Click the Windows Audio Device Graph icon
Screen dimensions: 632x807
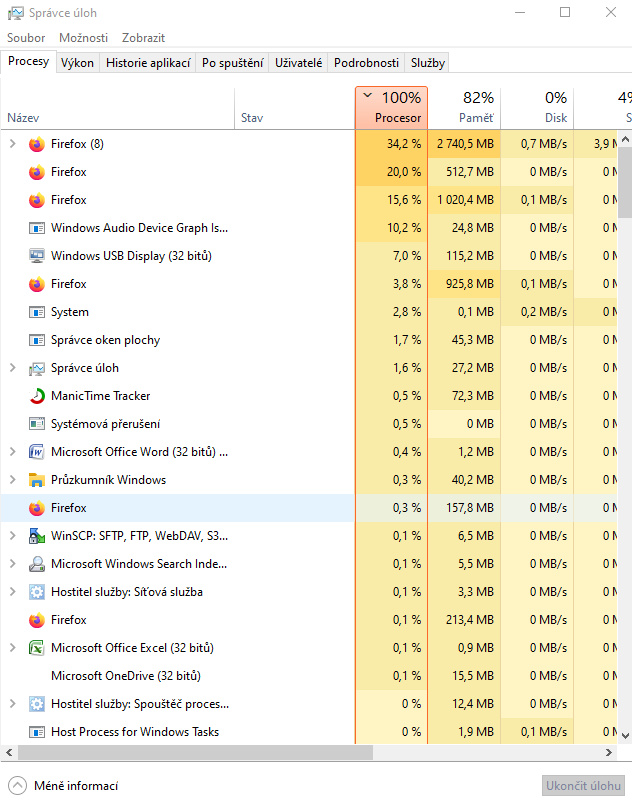[x=37, y=228]
